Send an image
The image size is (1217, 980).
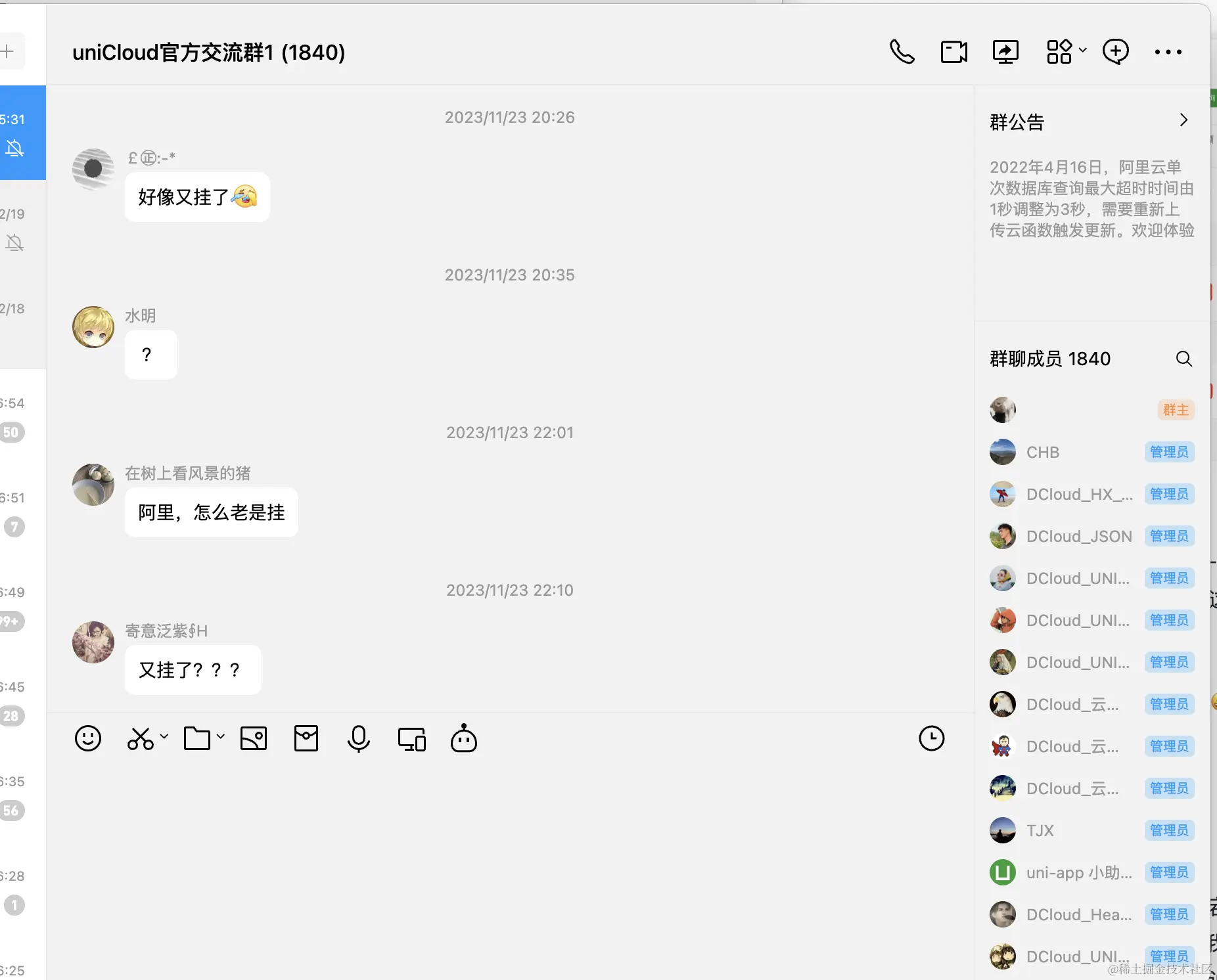(254, 738)
